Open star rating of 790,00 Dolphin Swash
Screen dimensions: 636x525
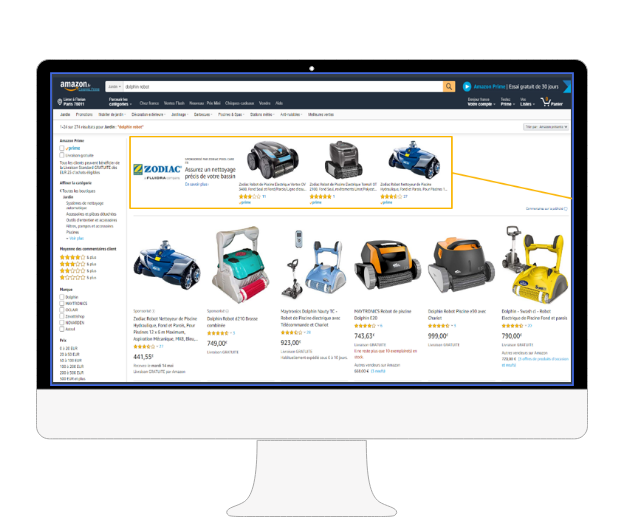pyautogui.click(x=512, y=325)
